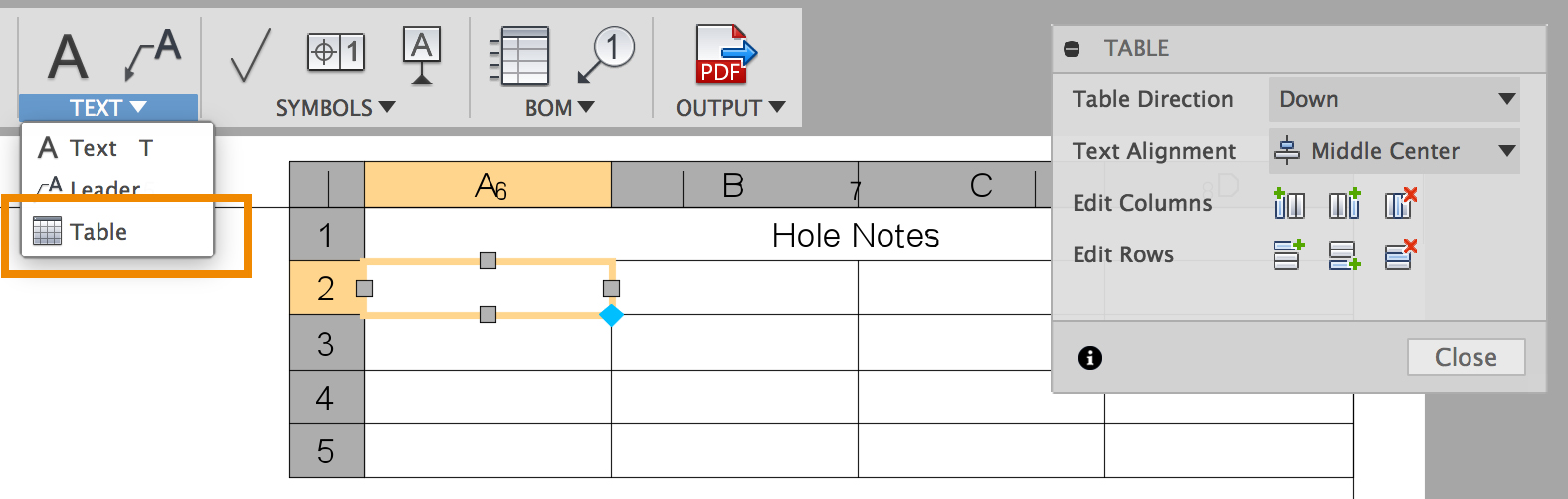
Task: Click the Datum Identifier symbol icon
Action: (x=422, y=56)
